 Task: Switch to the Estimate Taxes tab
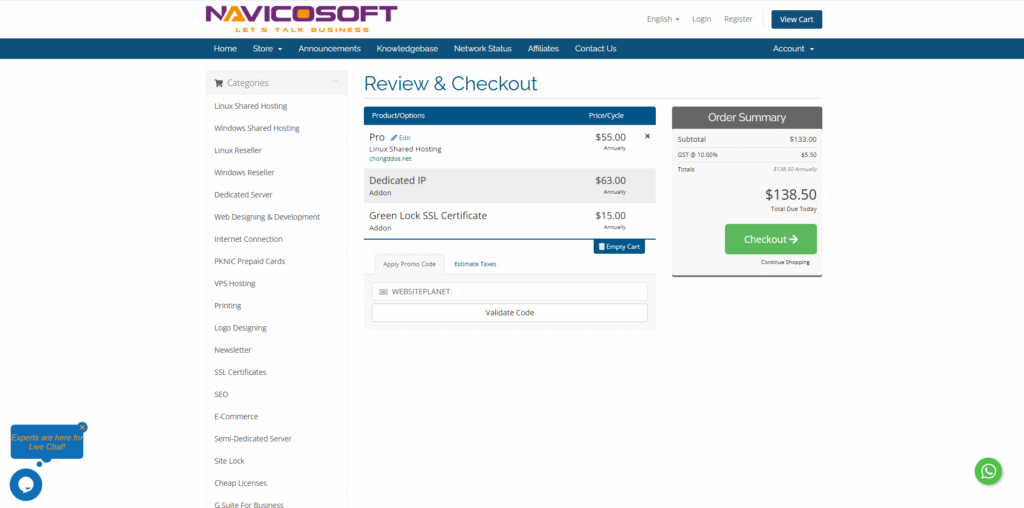(475, 264)
